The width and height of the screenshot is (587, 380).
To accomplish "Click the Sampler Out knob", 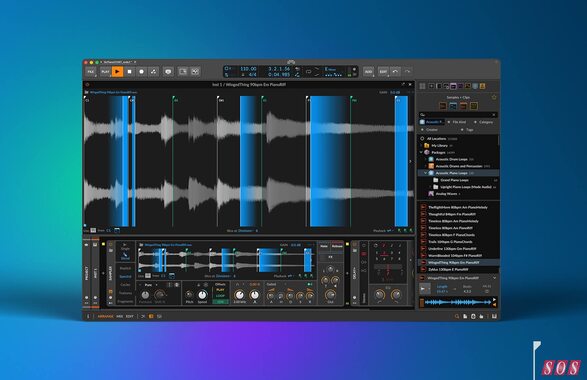I will (330, 295).
